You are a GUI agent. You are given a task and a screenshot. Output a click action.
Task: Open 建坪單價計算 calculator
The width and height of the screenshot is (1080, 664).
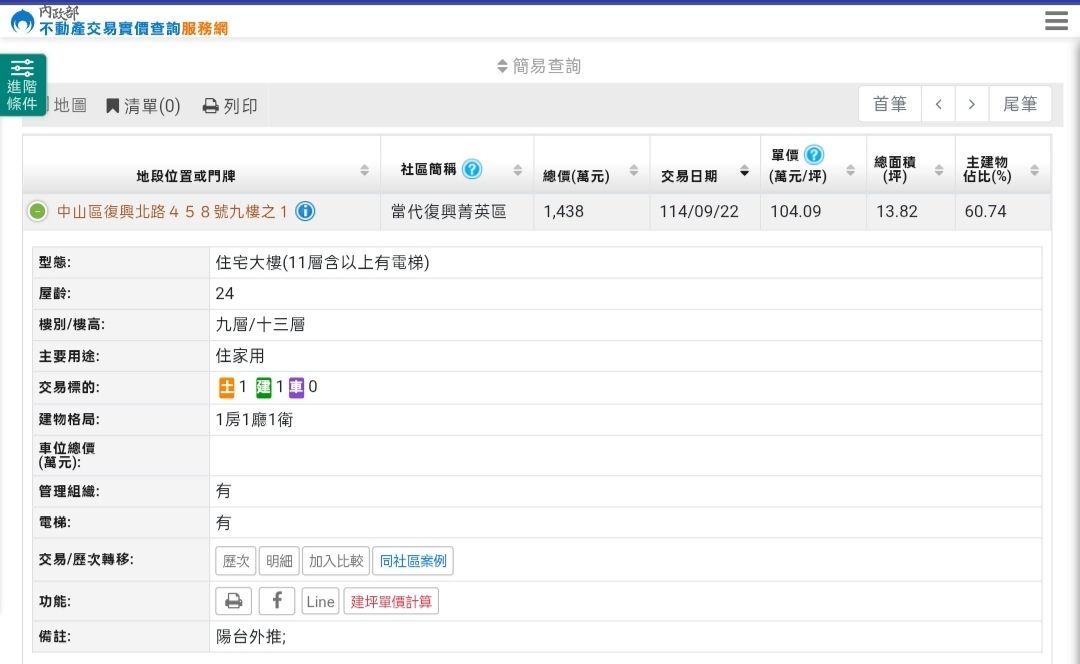point(391,601)
